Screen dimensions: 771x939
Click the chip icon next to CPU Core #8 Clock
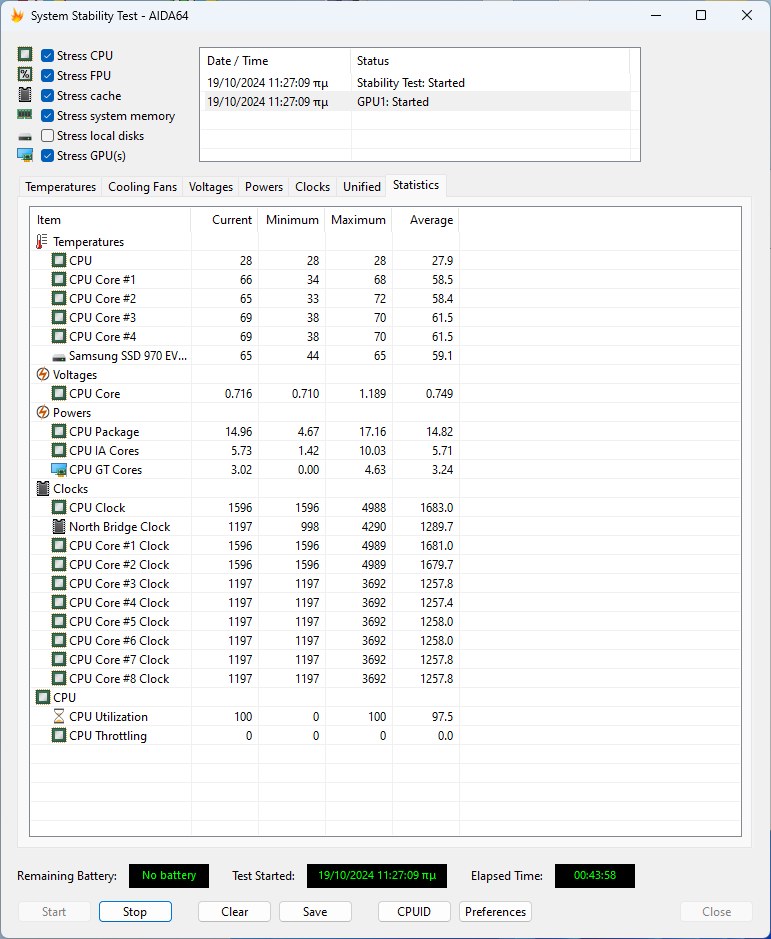tap(59, 678)
